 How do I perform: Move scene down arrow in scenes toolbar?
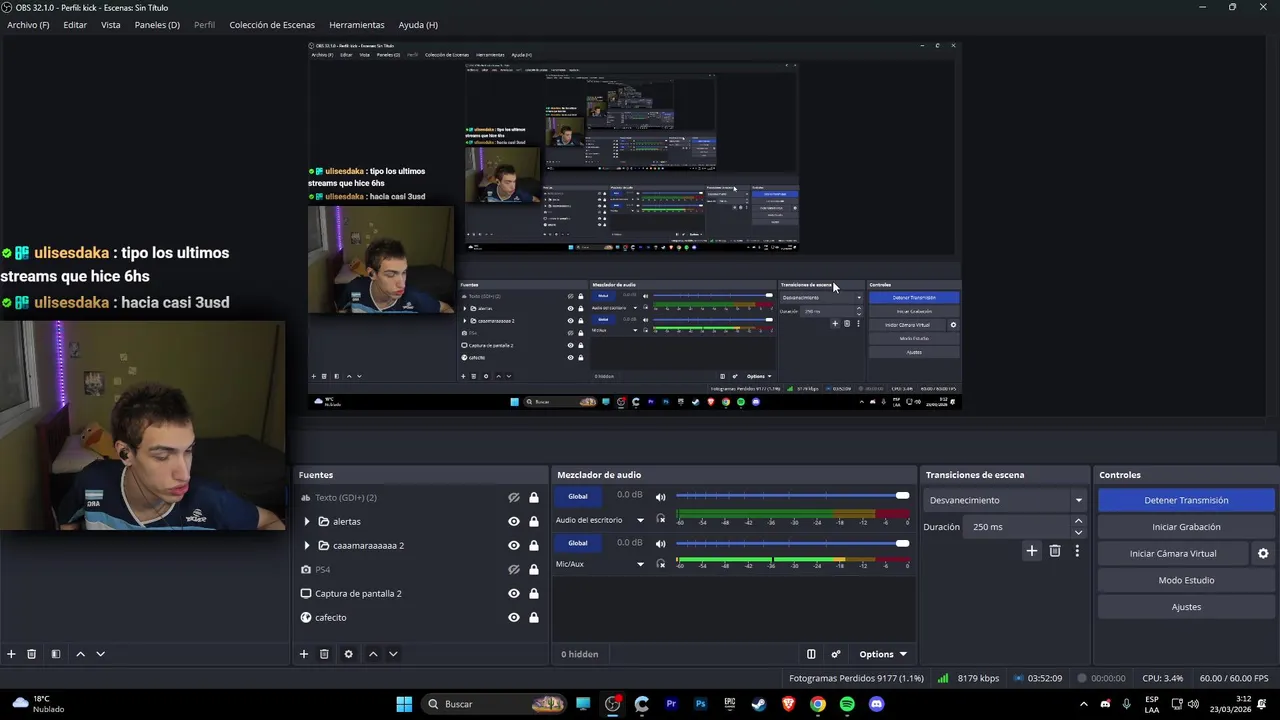click(100, 654)
